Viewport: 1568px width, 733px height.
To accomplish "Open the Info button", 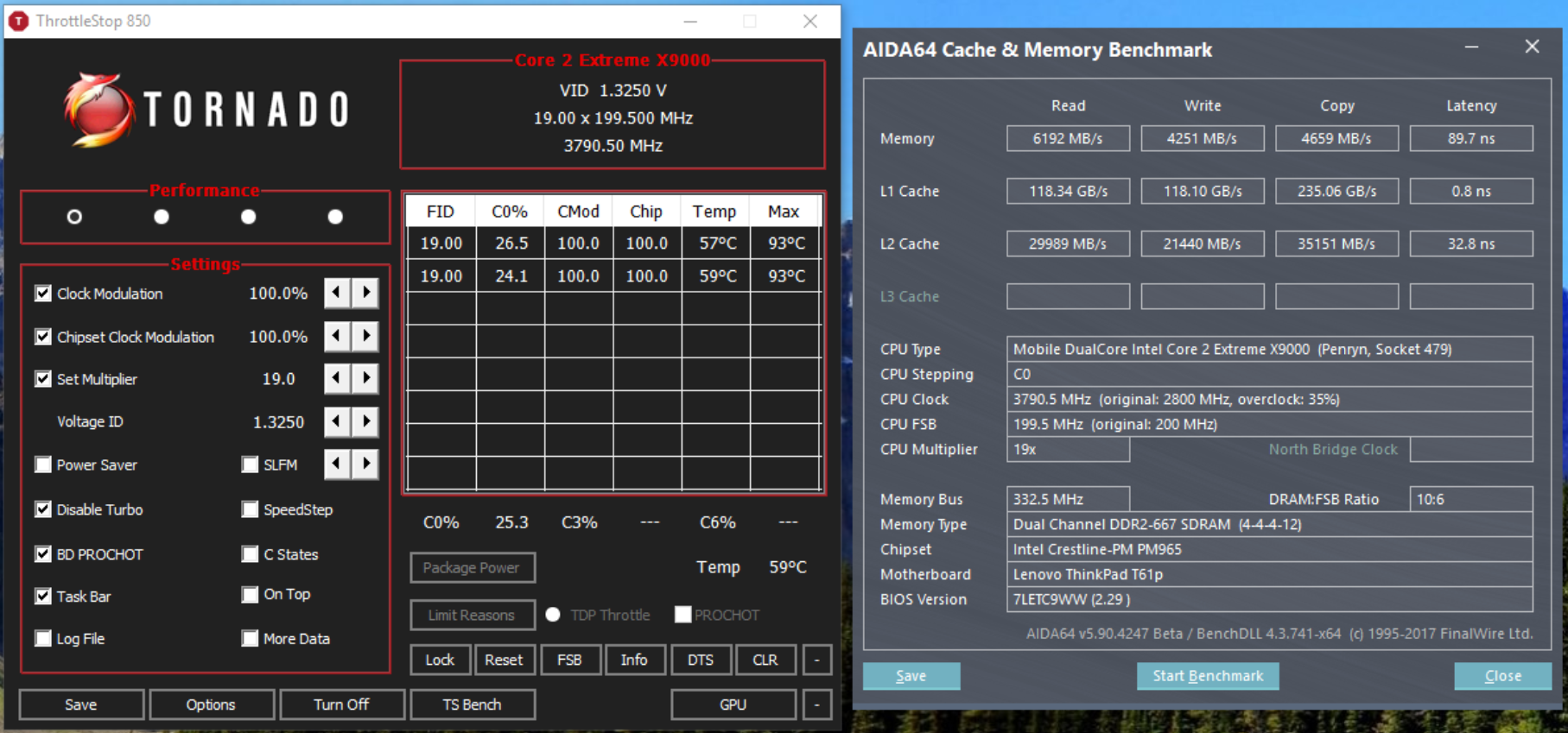I will [634, 660].
